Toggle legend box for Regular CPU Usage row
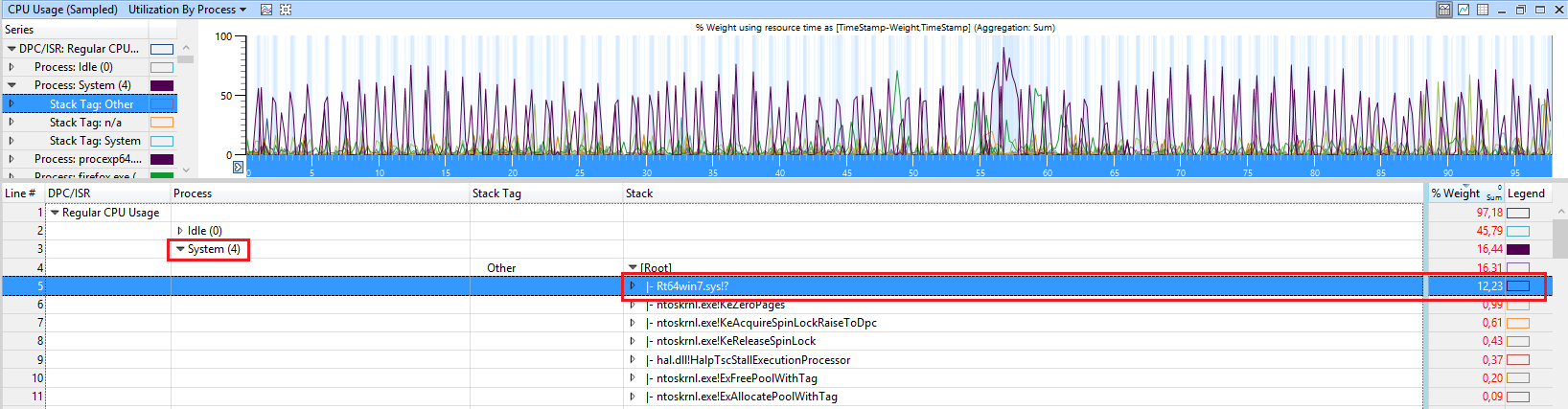This screenshot has width=1568, height=409. pos(1518,213)
